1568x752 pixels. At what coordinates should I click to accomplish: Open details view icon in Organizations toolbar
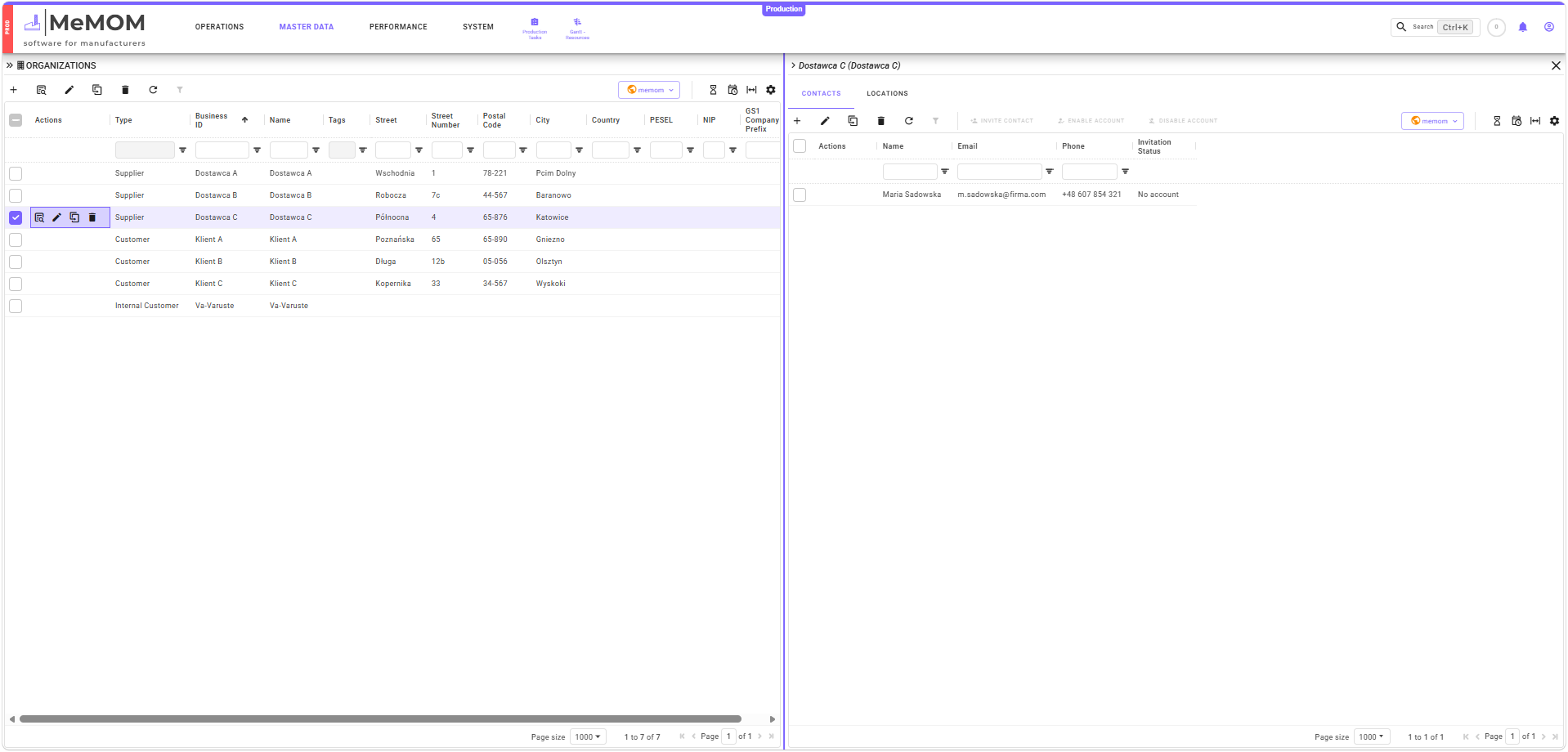[x=42, y=90]
